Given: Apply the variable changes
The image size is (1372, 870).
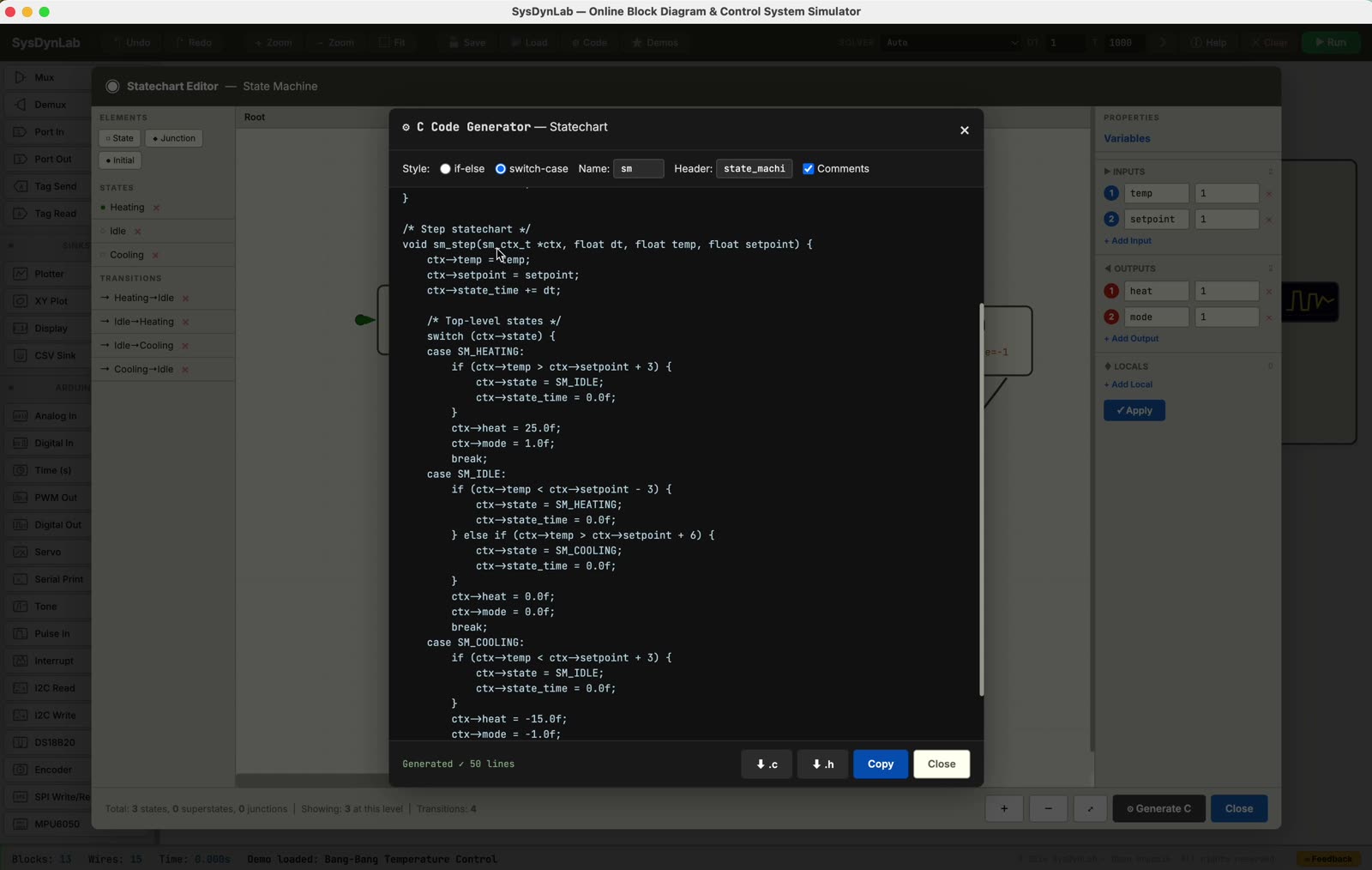Looking at the screenshot, I should (1134, 411).
